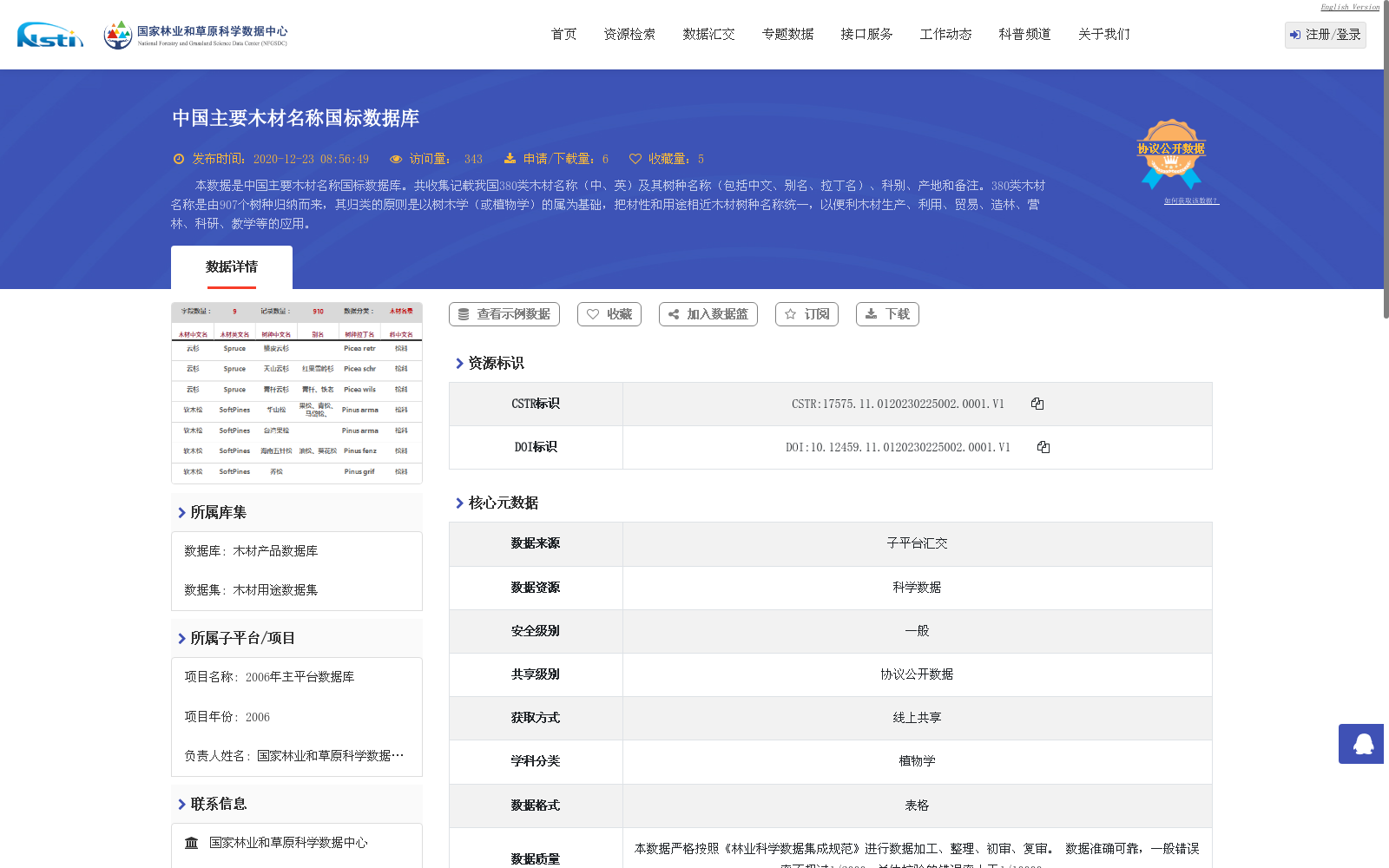The width and height of the screenshot is (1389, 868).
Task: Click the database icon in 查看示例数据 button
Action: point(462,314)
